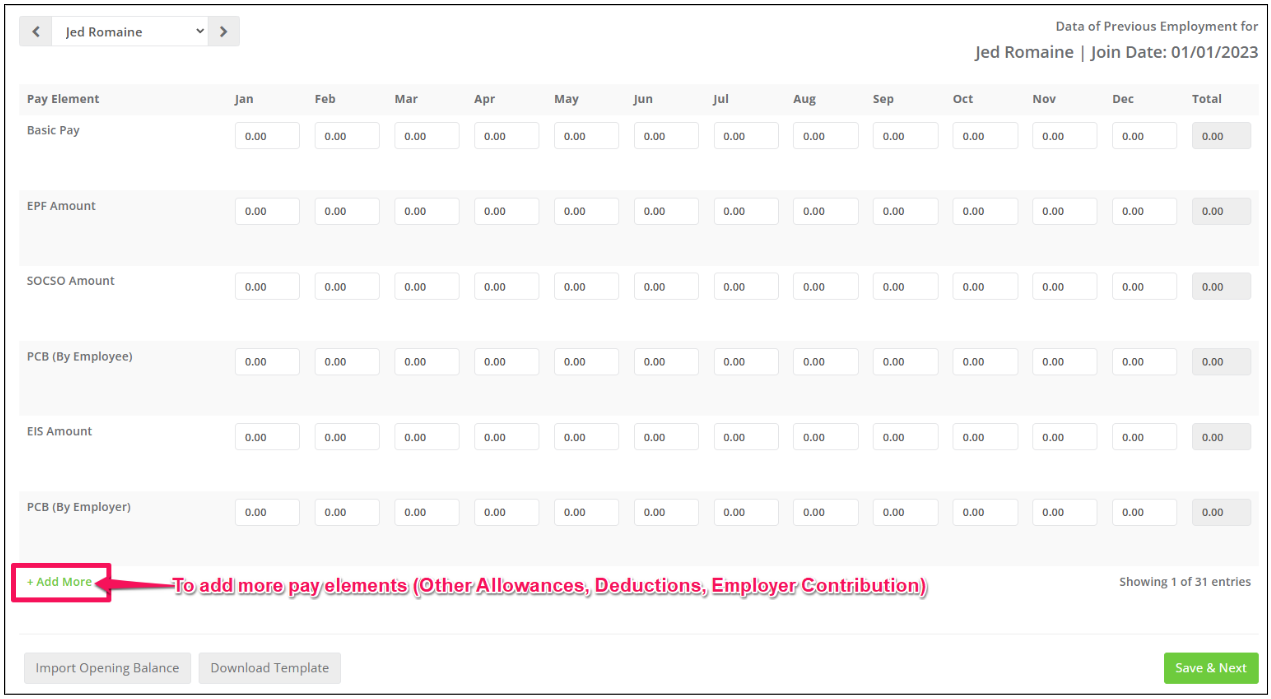The image size is (1271, 699).
Task: Select the Basic Pay December field
Action: pyautogui.click(x=1144, y=135)
